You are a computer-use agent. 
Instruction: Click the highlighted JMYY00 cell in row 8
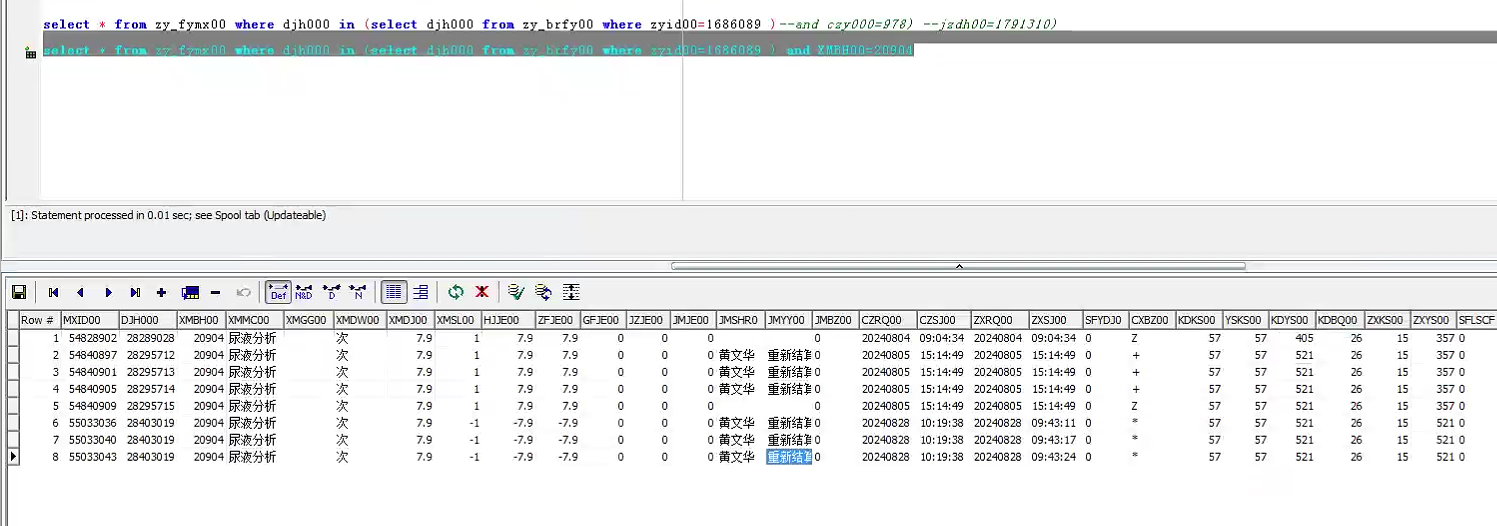(x=788, y=457)
